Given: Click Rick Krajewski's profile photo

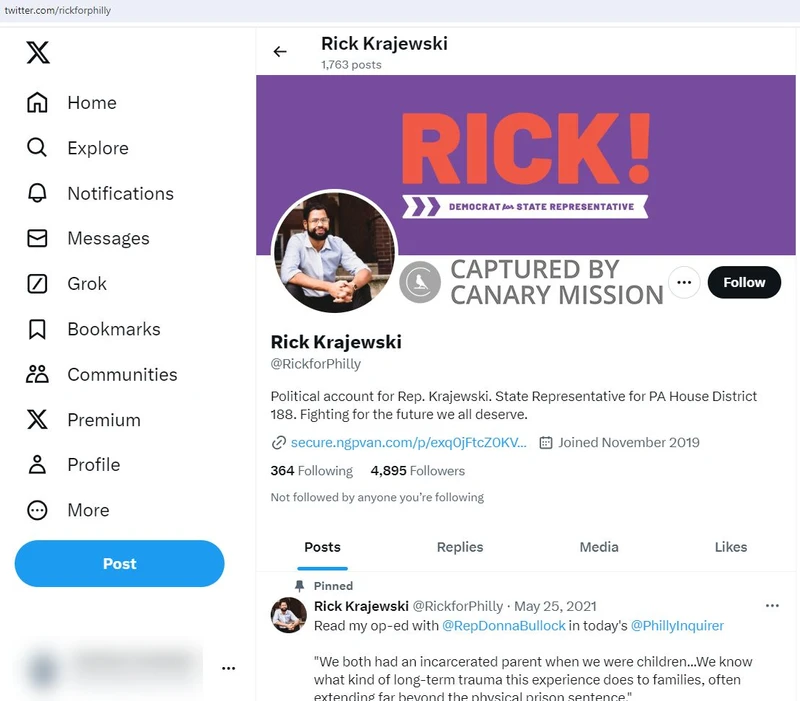Looking at the screenshot, I should tap(334, 252).
